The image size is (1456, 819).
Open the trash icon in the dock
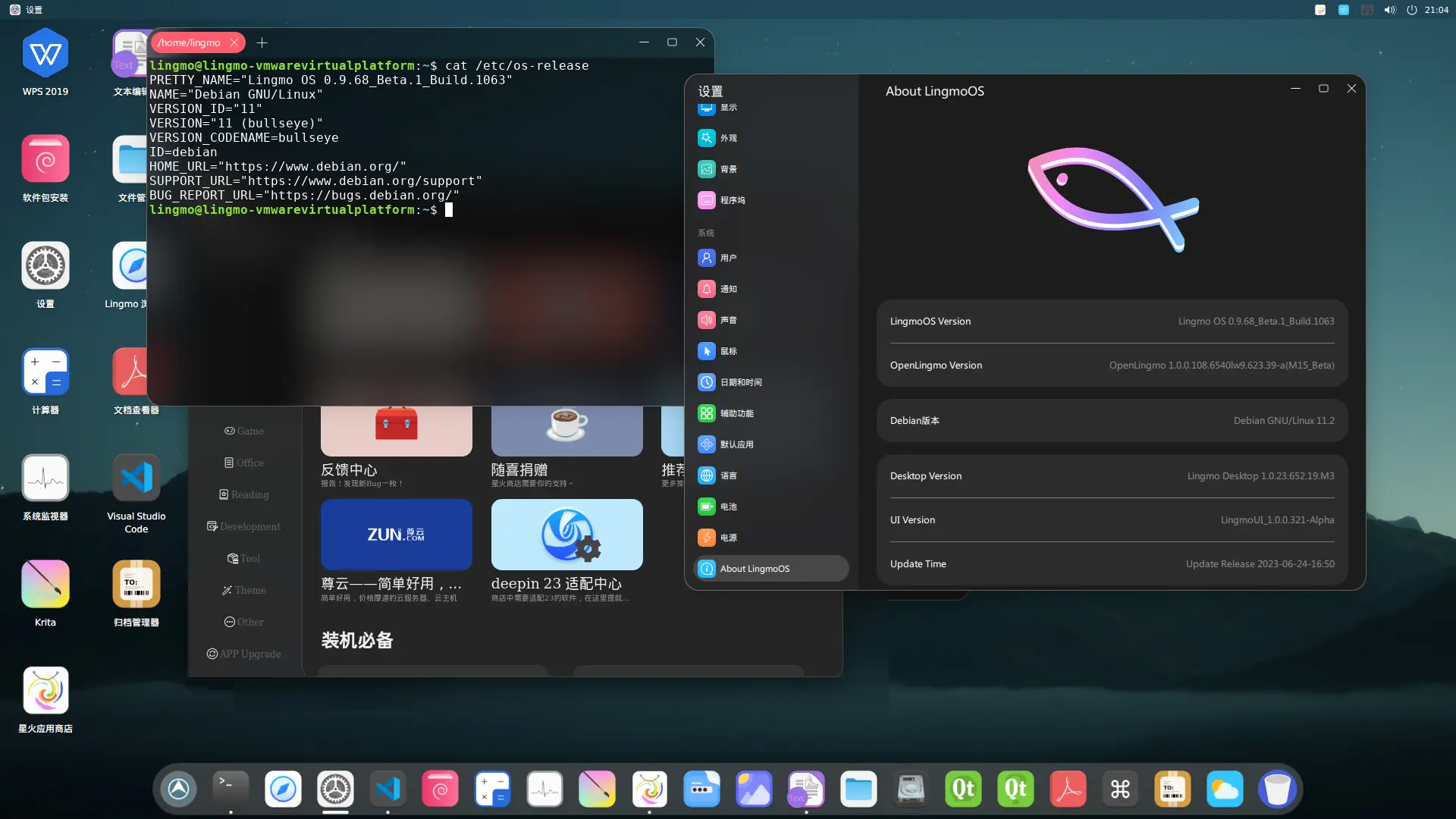[1277, 789]
